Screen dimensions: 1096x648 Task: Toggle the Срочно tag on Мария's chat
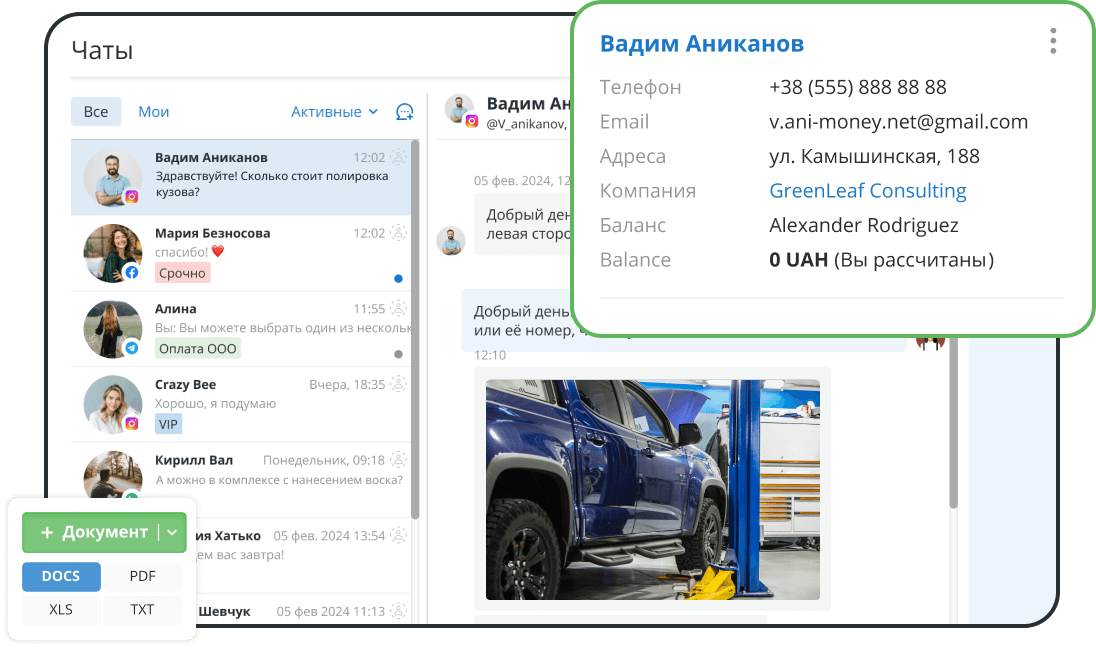point(182,272)
